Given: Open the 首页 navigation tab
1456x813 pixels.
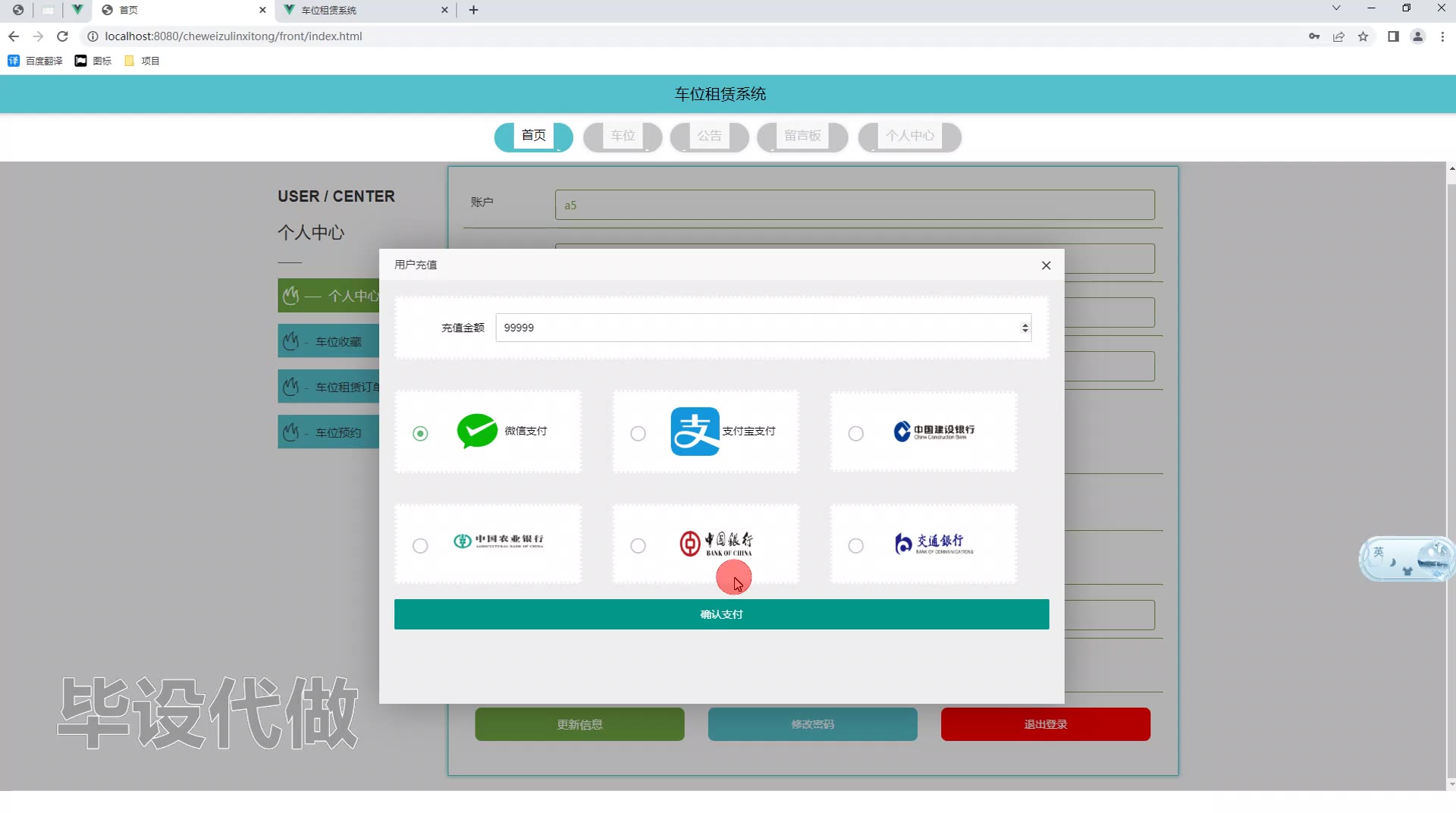Looking at the screenshot, I should 533,136.
